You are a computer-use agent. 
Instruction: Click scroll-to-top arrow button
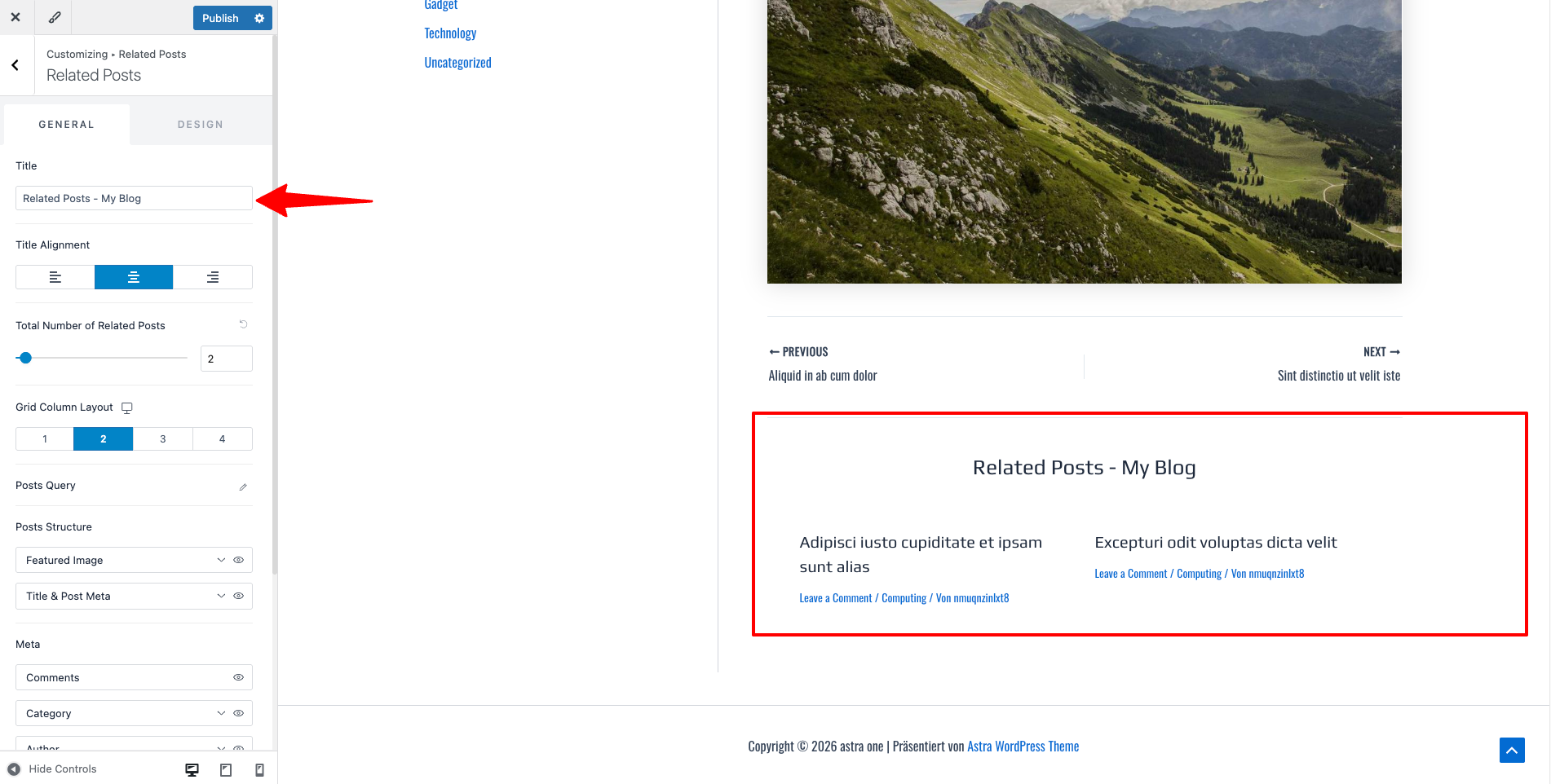click(x=1511, y=750)
